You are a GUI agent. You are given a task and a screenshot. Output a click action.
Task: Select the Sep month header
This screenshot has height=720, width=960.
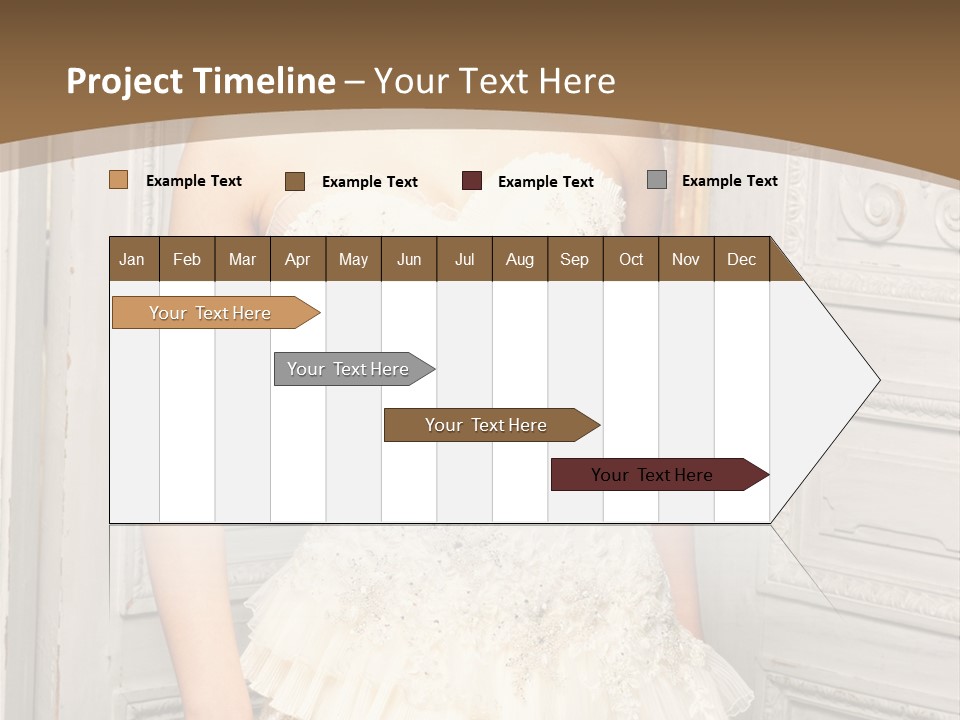[575, 259]
